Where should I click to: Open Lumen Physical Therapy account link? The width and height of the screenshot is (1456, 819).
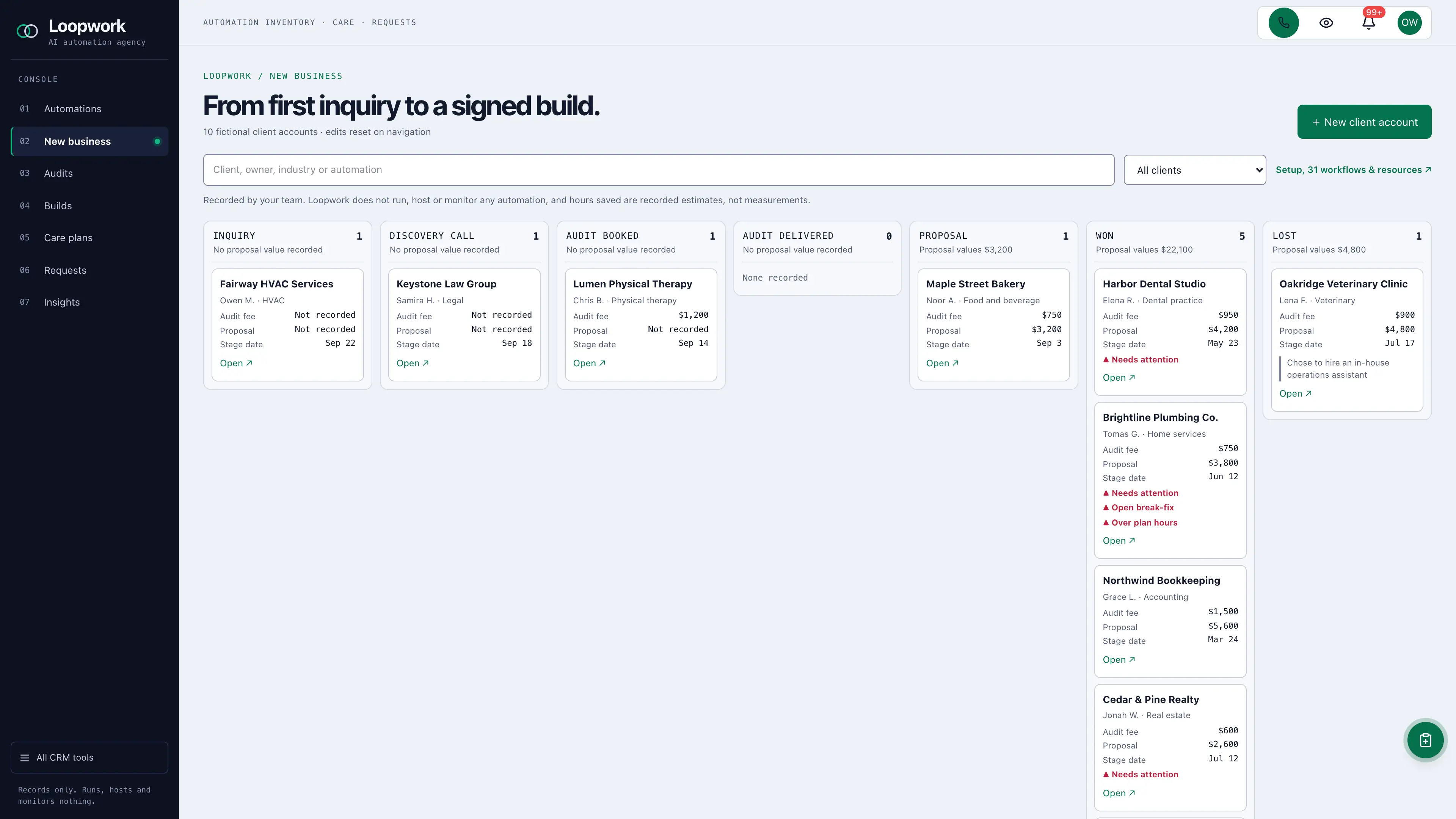point(589,364)
